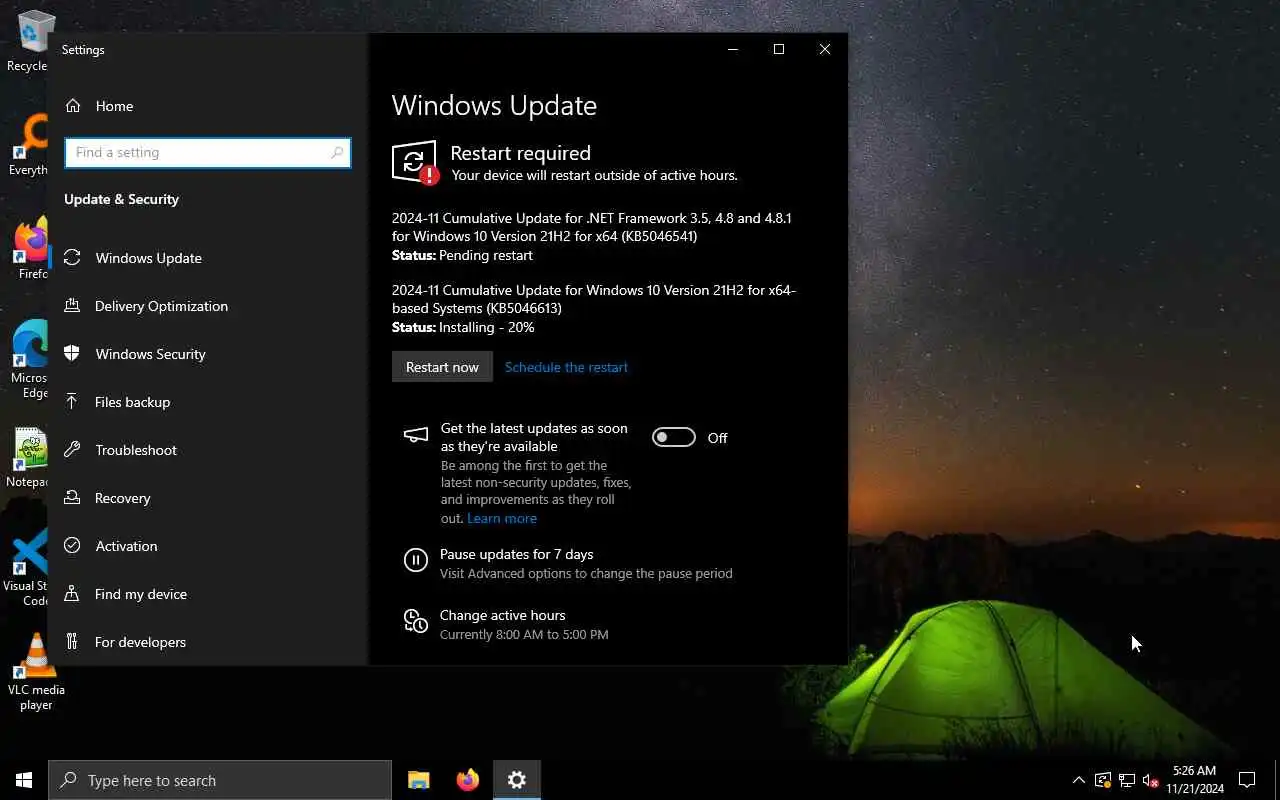Click the active hours clock icon

coord(416,621)
